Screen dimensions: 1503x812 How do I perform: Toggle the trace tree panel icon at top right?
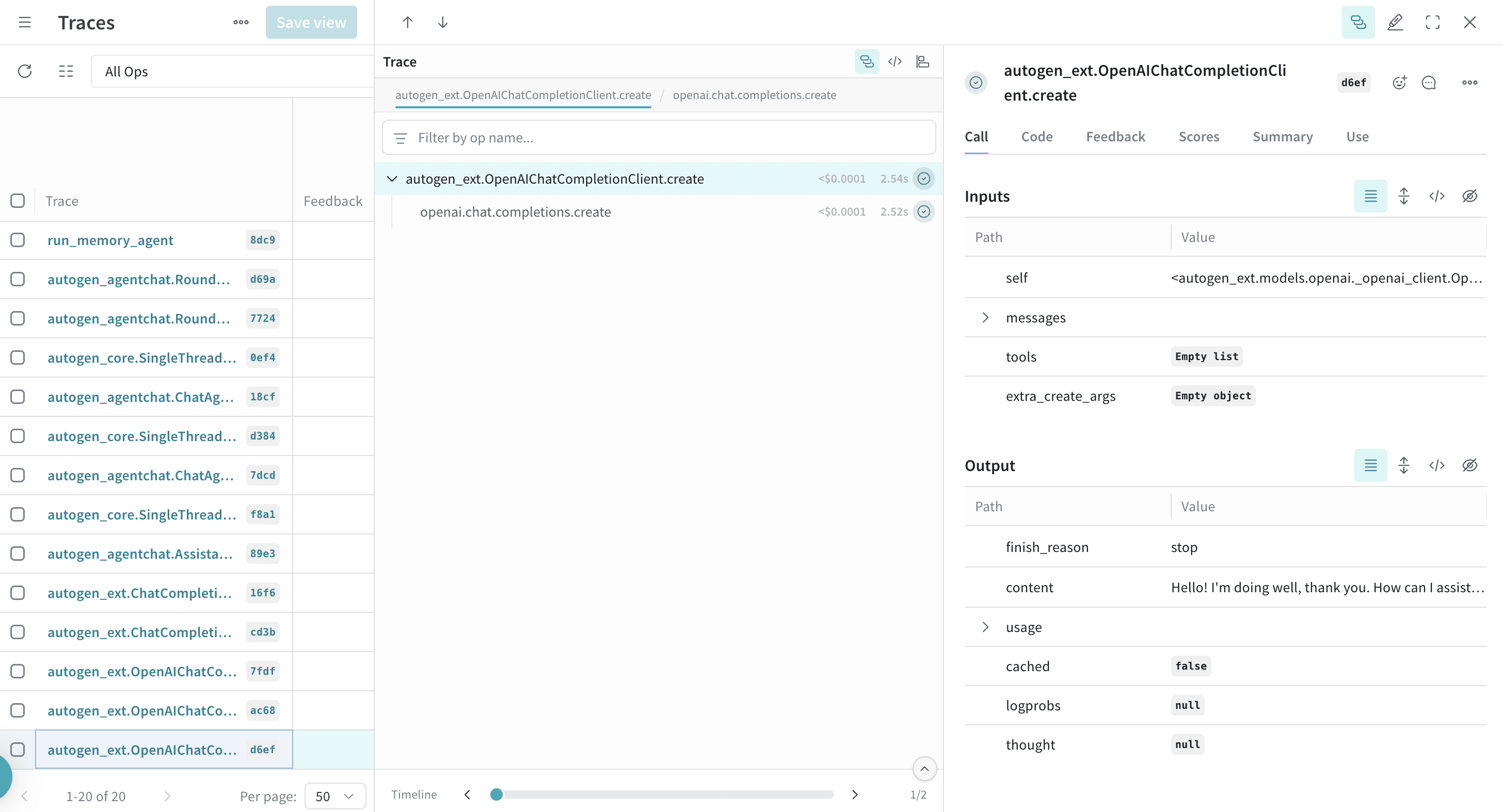point(1358,22)
